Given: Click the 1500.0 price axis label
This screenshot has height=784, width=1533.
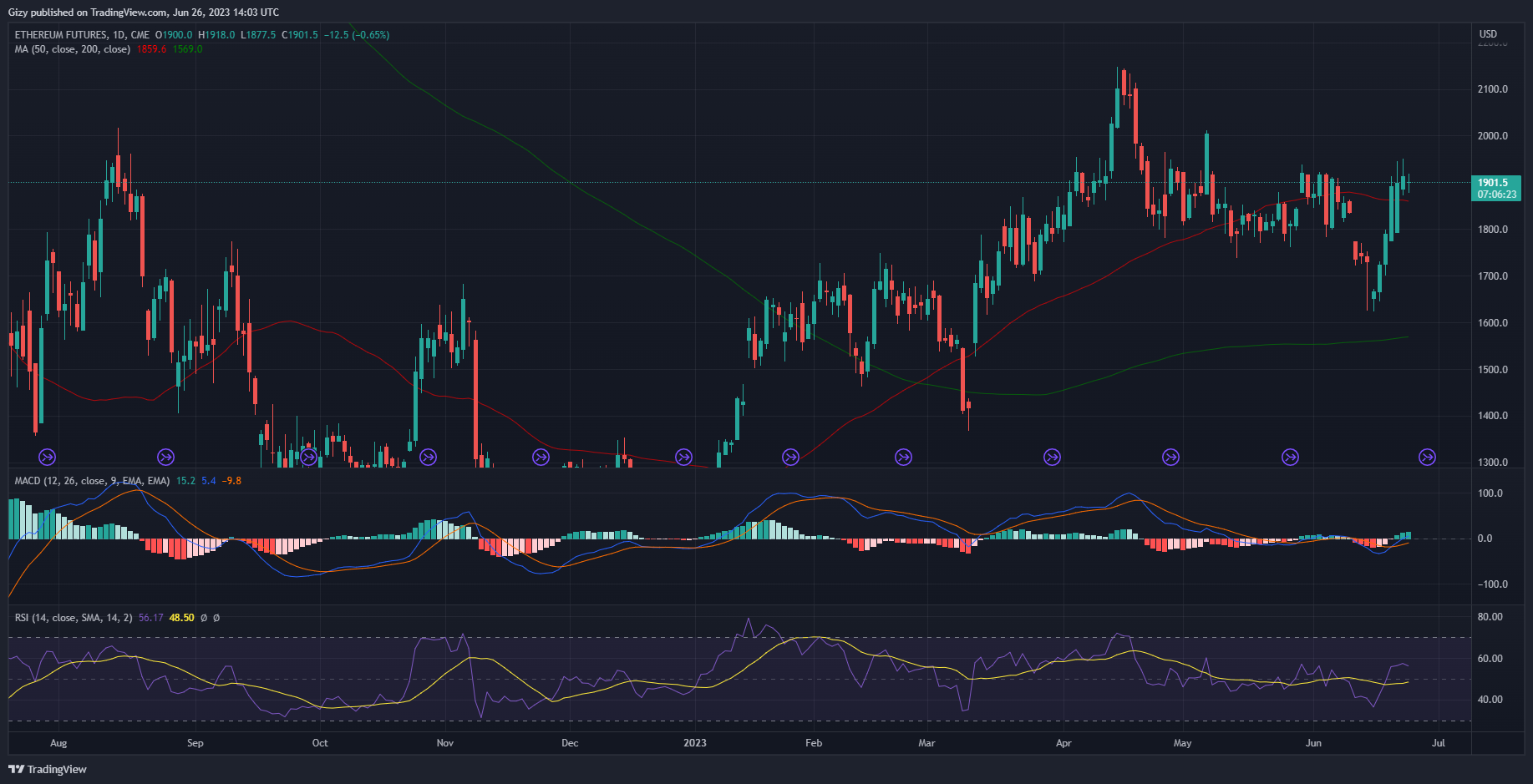Looking at the screenshot, I should click(x=1493, y=370).
